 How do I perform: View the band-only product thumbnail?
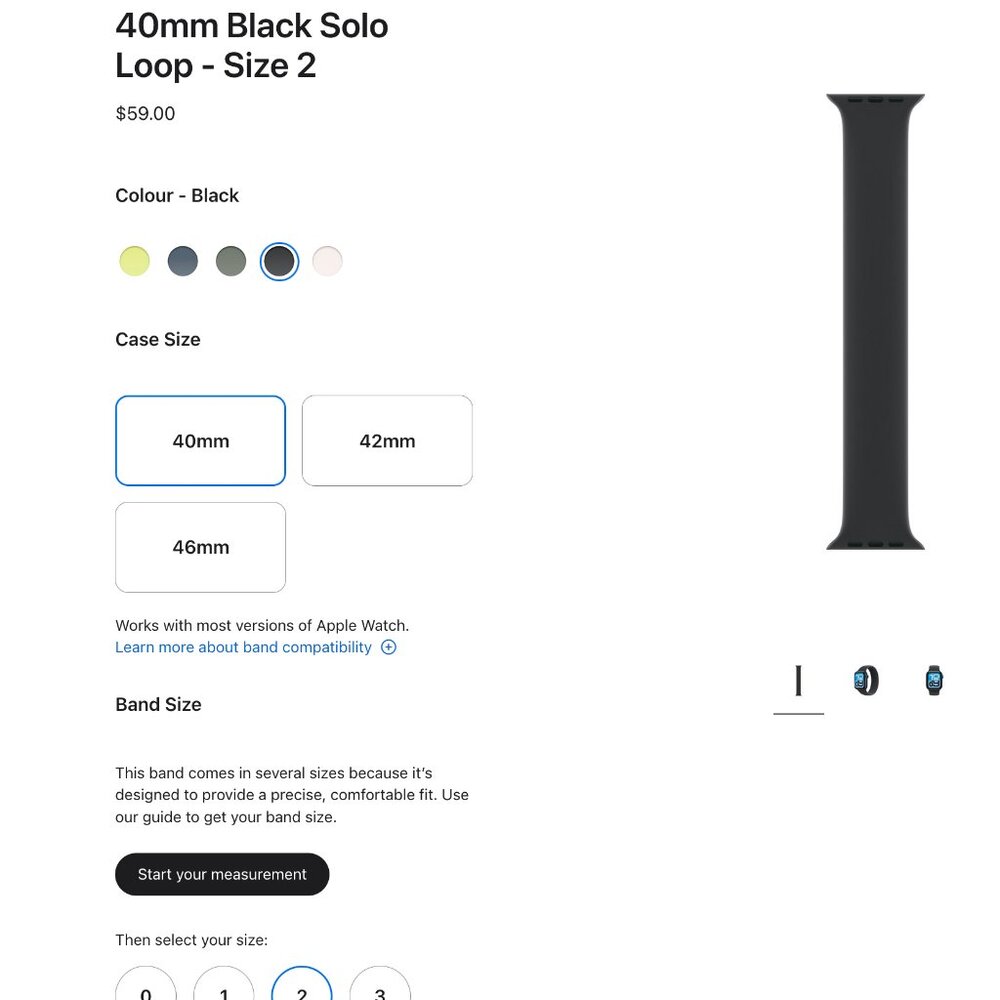[798, 680]
